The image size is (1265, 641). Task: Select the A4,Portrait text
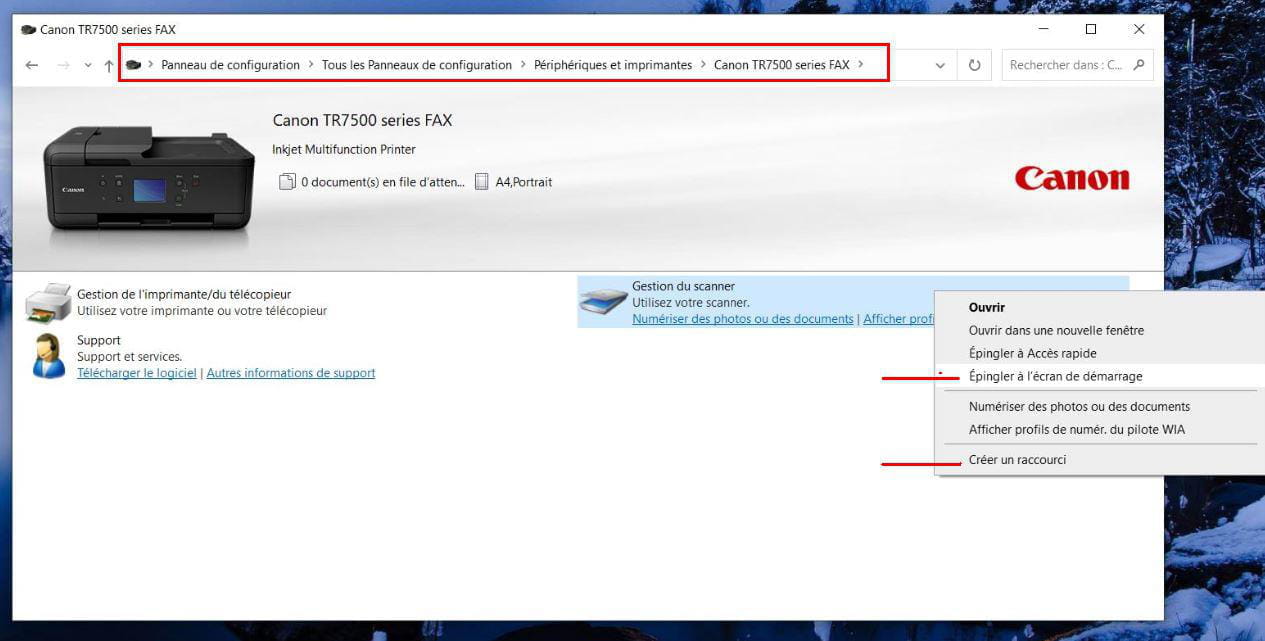point(524,182)
